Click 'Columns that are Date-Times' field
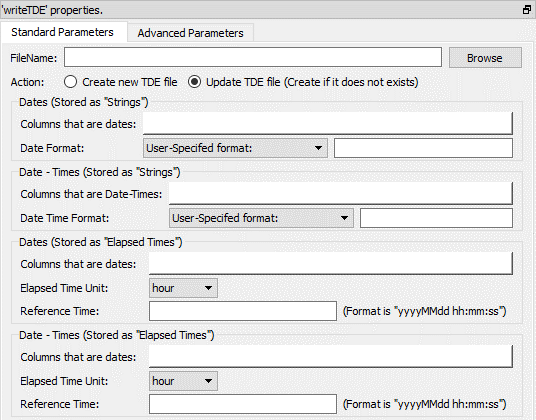The height and width of the screenshot is (420, 536). point(341,193)
